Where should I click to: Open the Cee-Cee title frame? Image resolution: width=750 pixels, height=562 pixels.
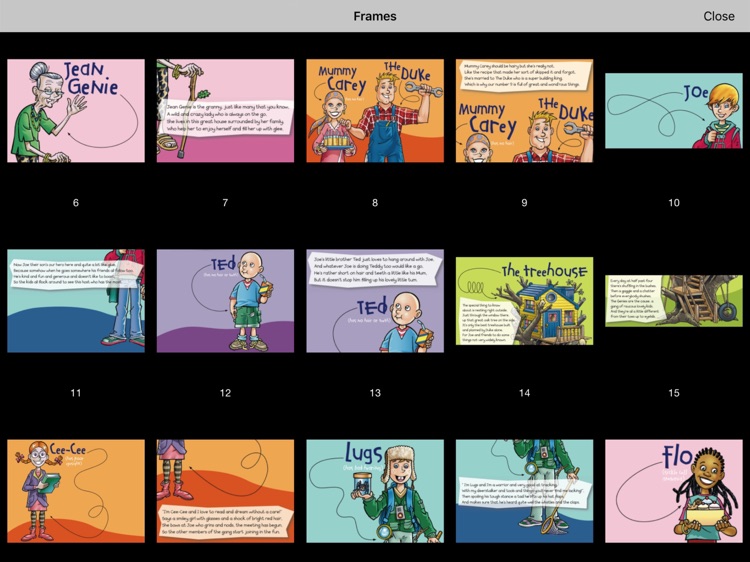pyautogui.click(x=76, y=491)
